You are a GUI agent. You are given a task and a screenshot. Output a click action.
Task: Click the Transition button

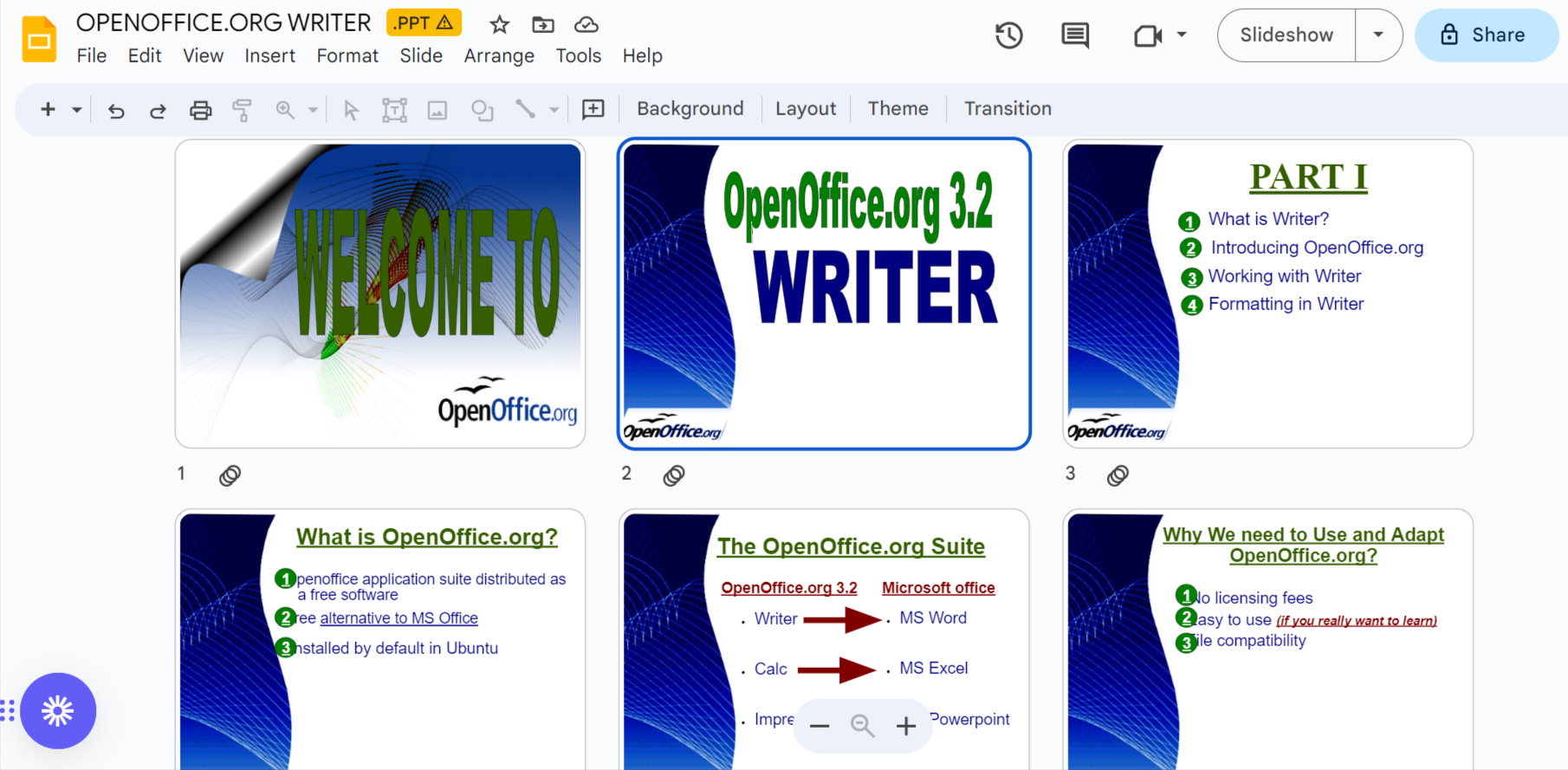coord(1008,109)
